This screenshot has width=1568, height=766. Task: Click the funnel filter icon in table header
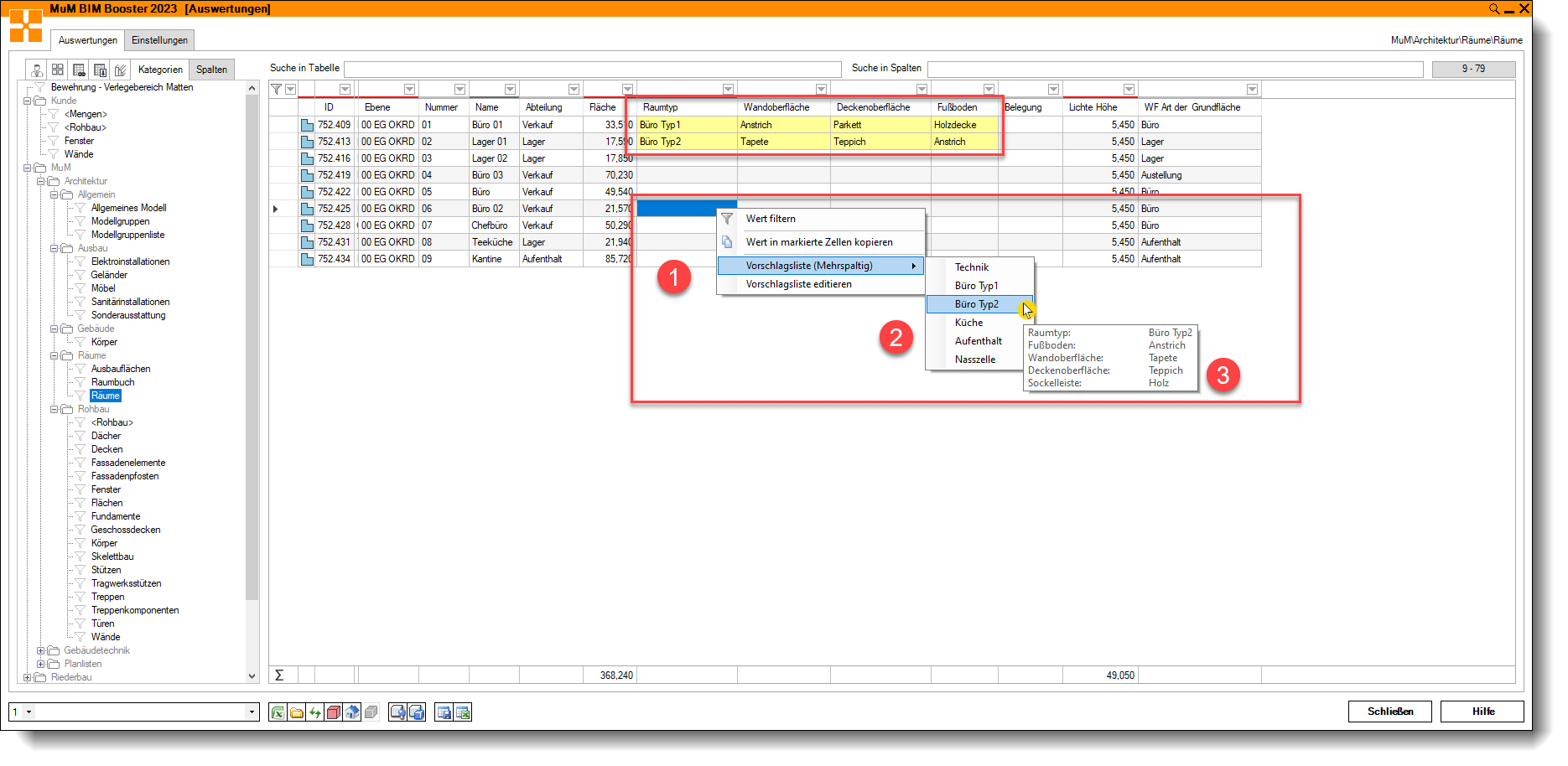[276, 89]
